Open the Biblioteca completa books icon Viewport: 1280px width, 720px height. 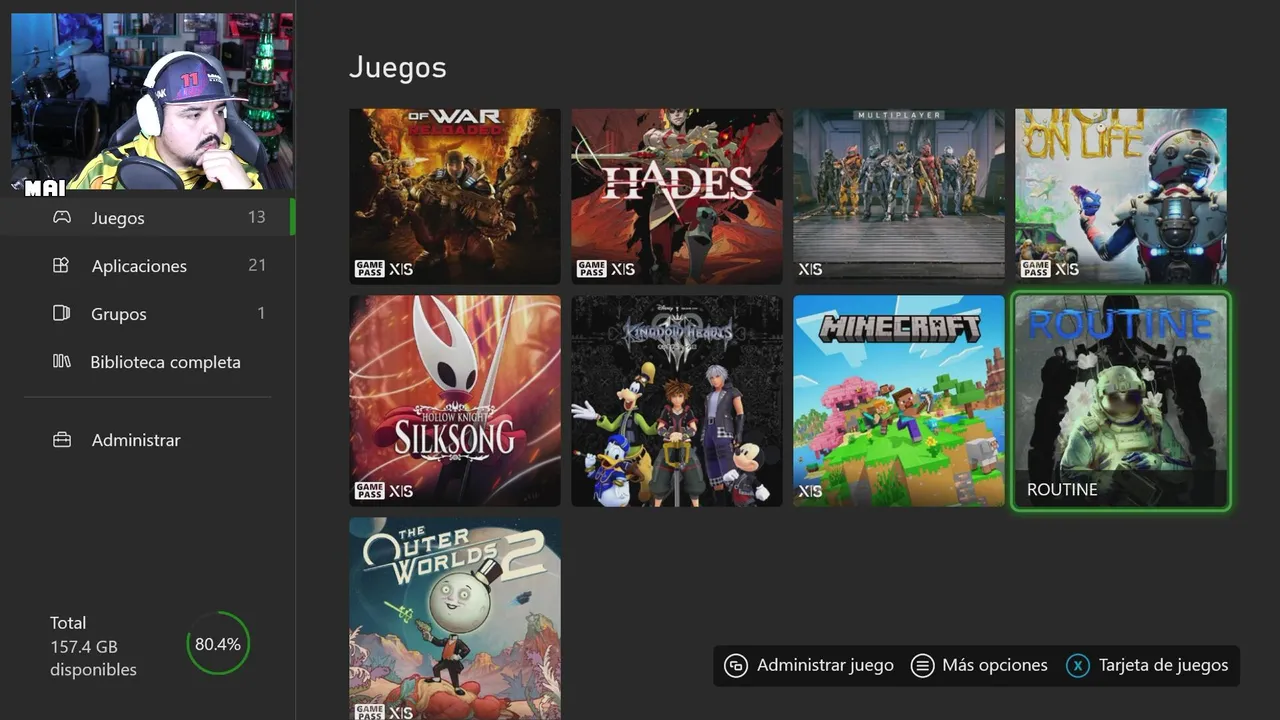click(62, 361)
